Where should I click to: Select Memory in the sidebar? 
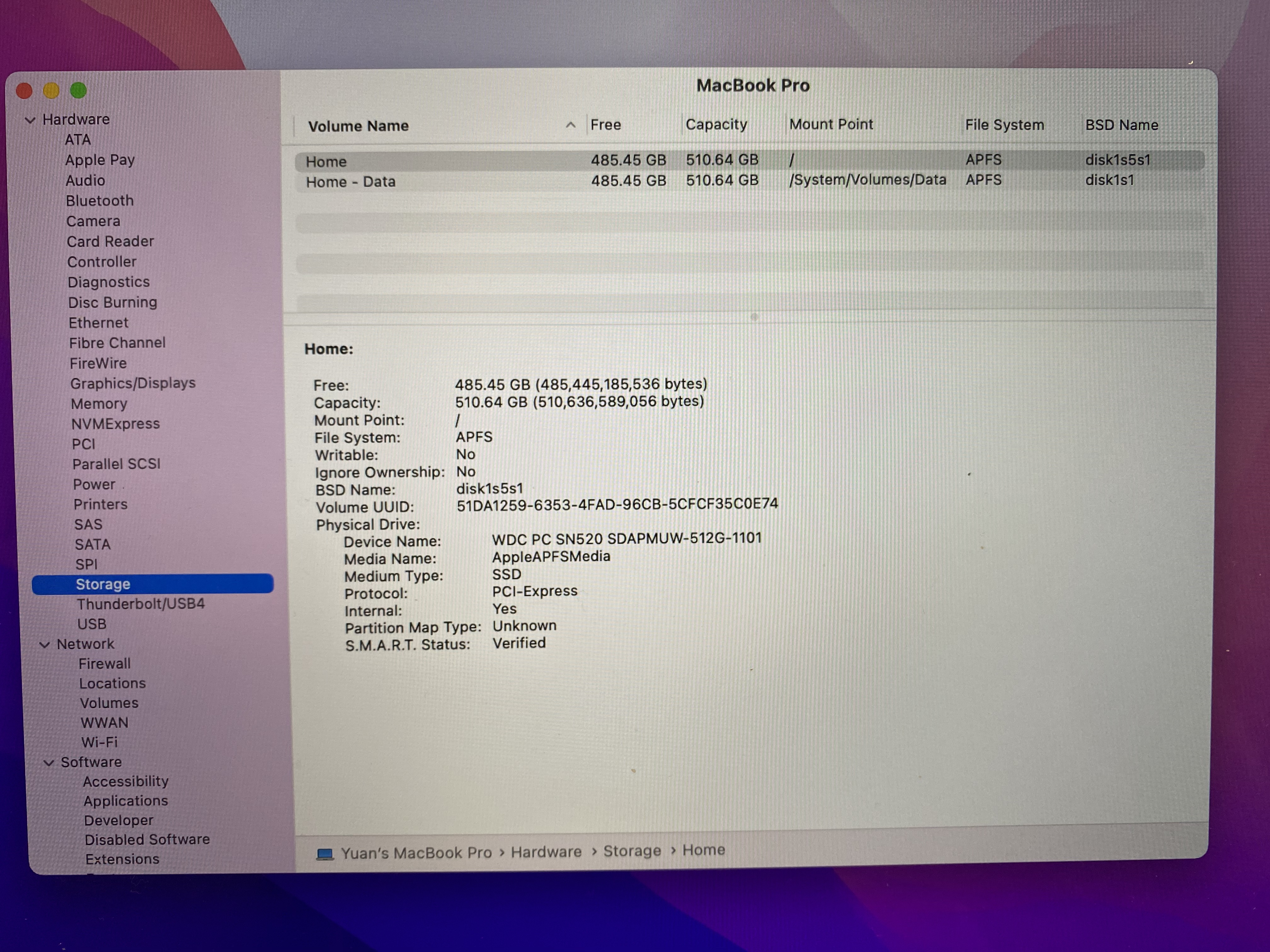click(99, 404)
